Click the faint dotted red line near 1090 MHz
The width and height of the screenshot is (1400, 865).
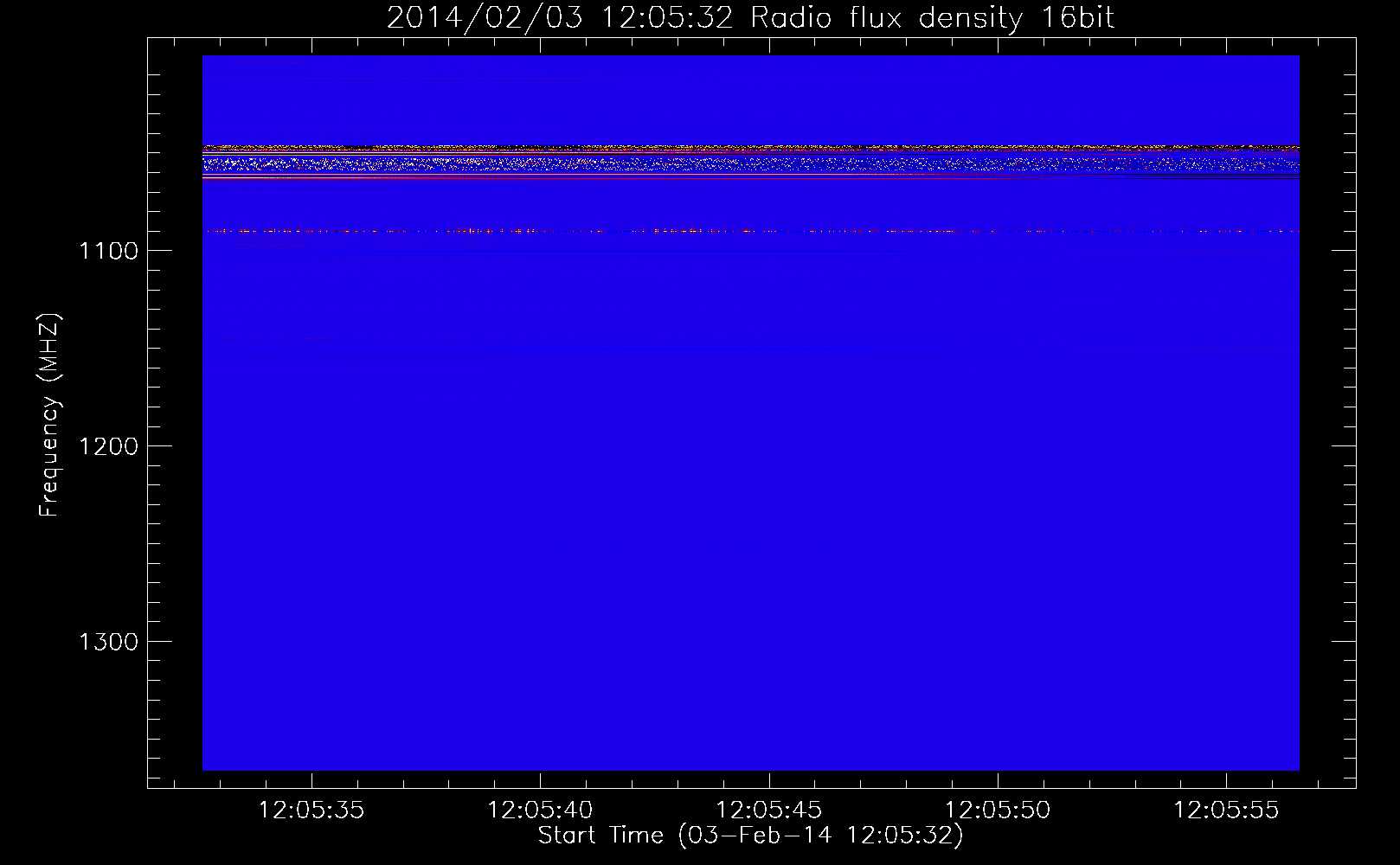click(x=750, y=231)
